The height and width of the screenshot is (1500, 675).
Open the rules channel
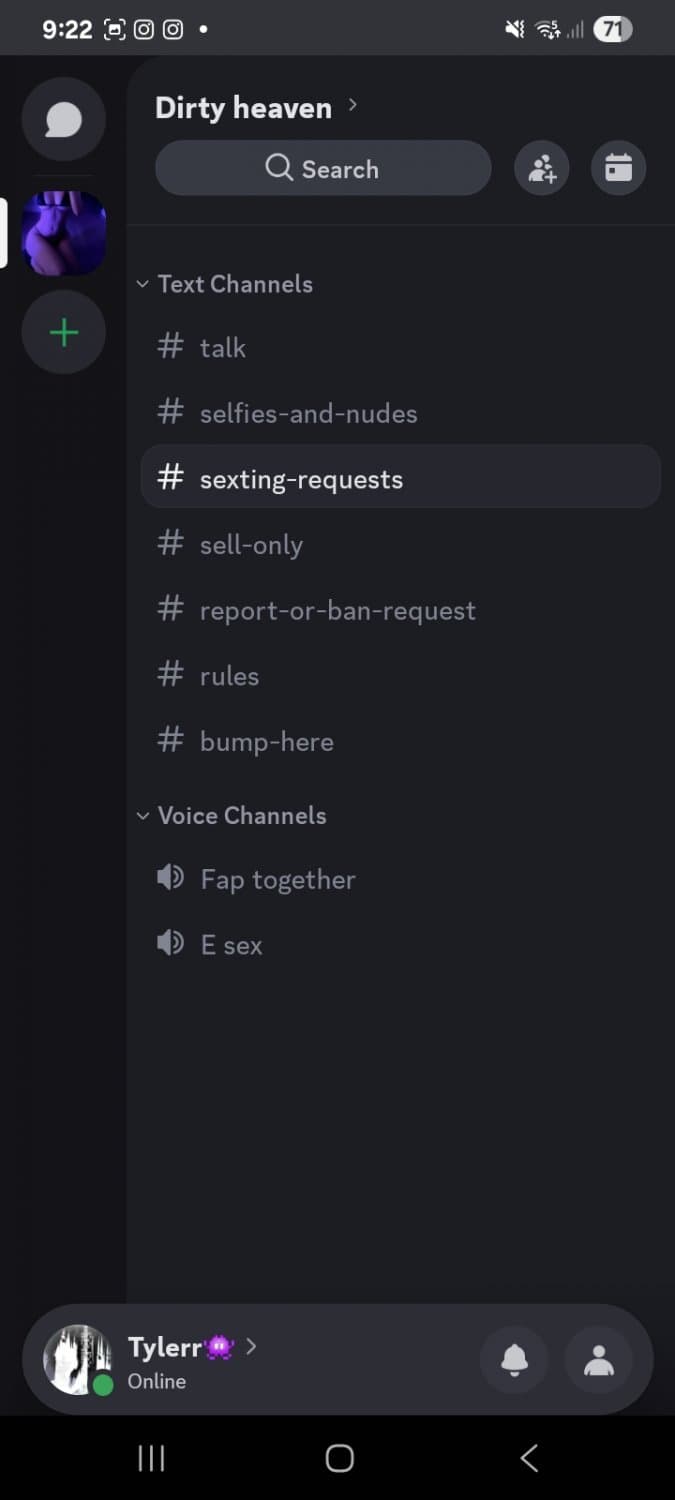tap(229, 676)
